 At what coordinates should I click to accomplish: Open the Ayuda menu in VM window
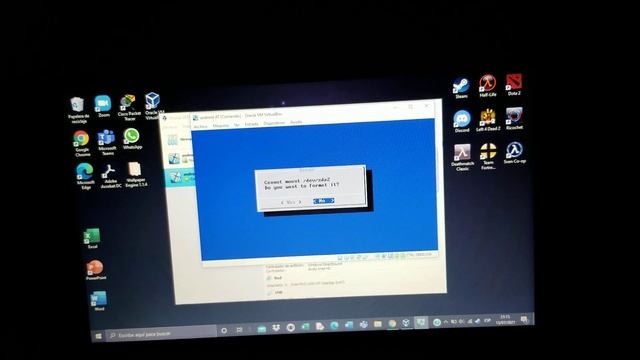pyautogui.click(x=296, y=122)
